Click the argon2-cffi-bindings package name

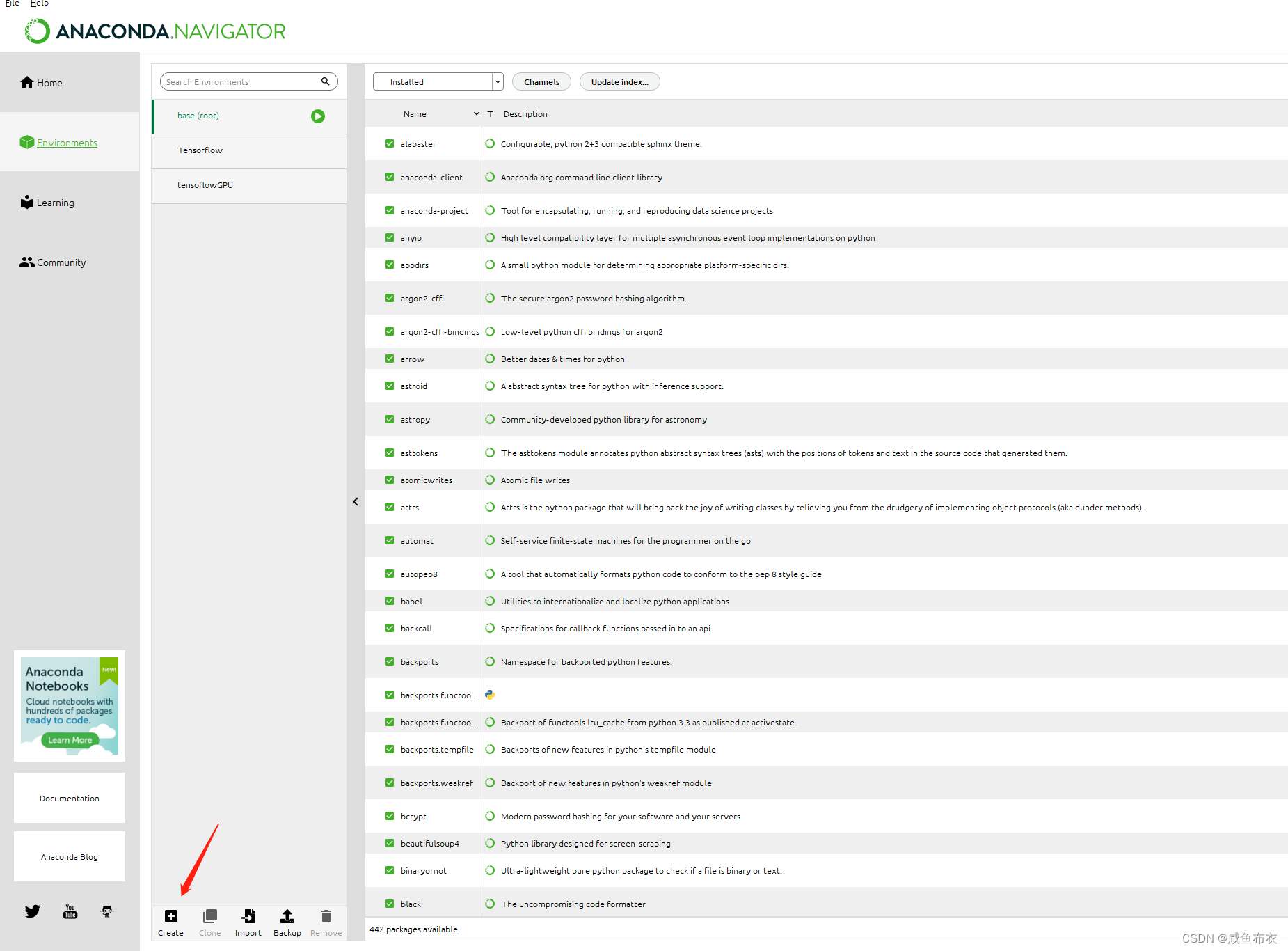(440, 331)
